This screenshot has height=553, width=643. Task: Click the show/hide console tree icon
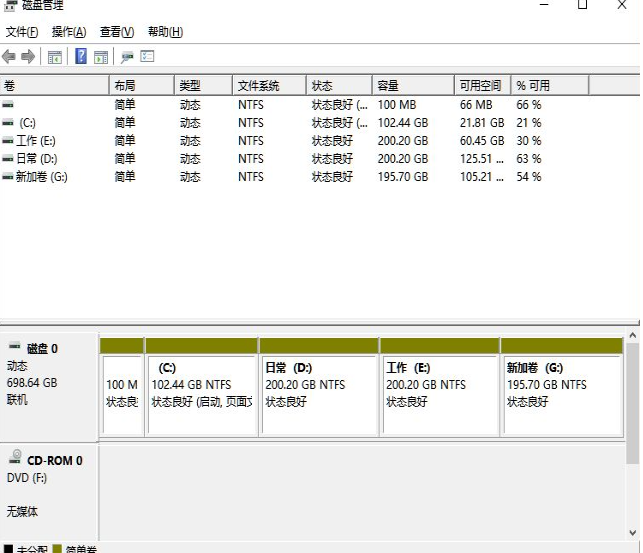pos(55,57)
